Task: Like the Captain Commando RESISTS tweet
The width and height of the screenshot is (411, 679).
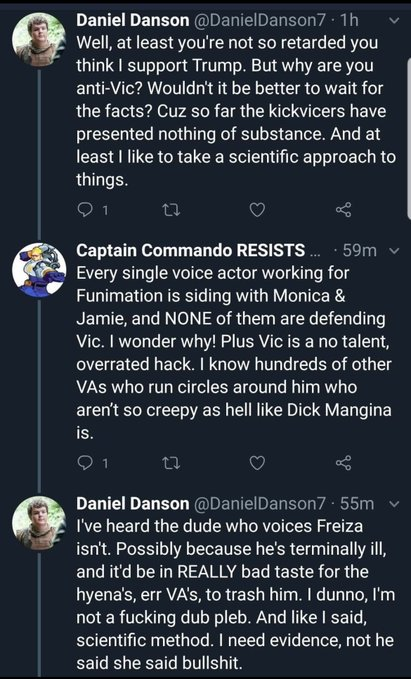Action: coord(257,464)
